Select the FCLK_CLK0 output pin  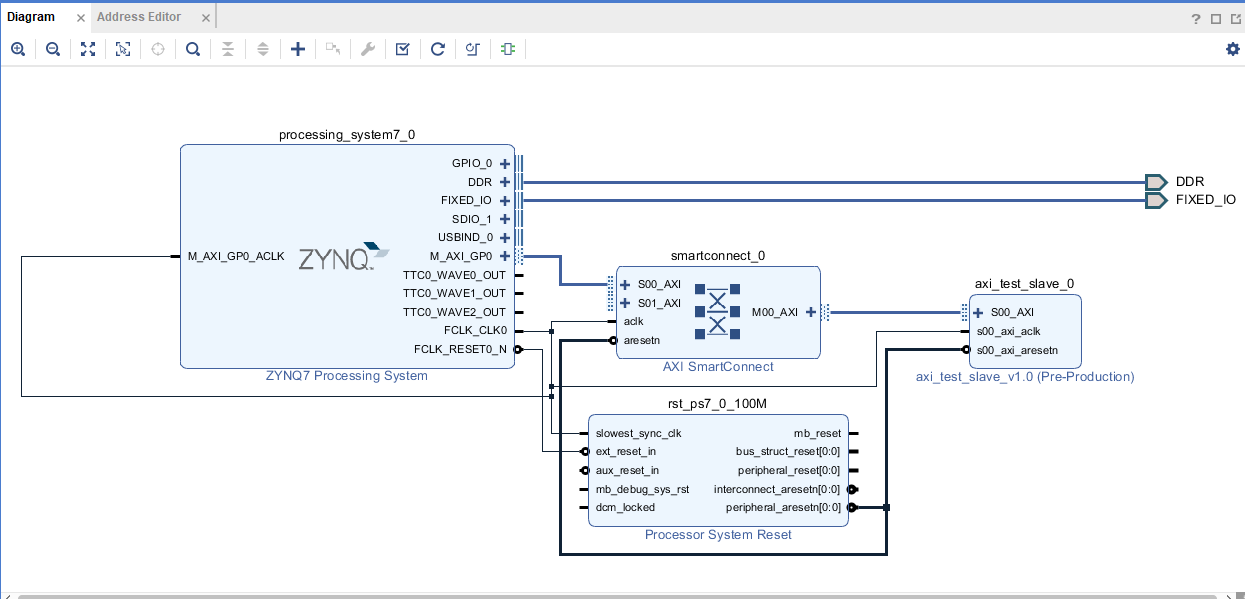pyautogui.click(x=475, y=330)
